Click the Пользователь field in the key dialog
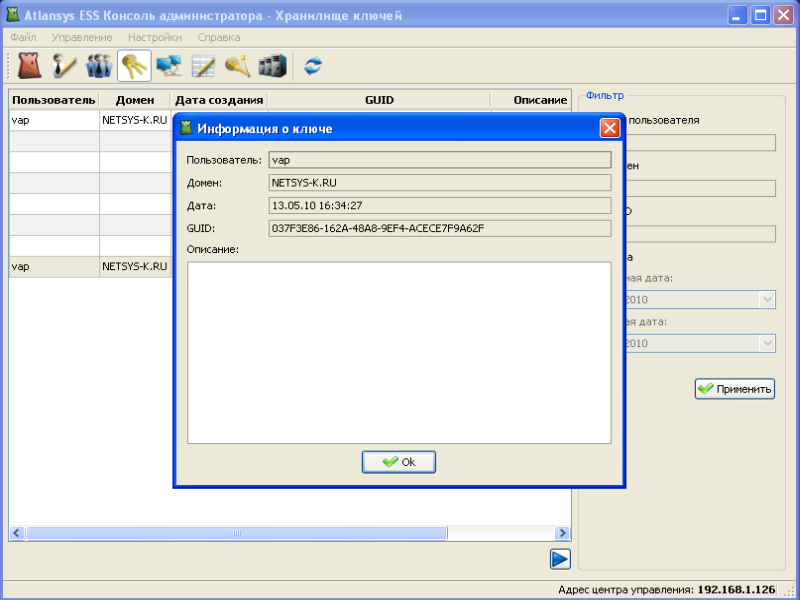 (x=440, y=160)
